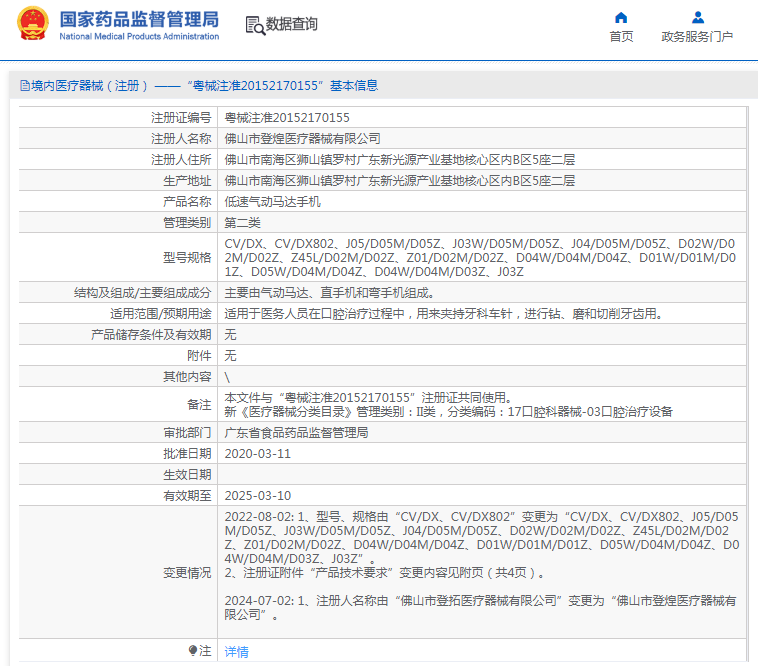Select registration number 粤械注准20152170155 cell
758x666 pixels.
(x=287, y=117)
